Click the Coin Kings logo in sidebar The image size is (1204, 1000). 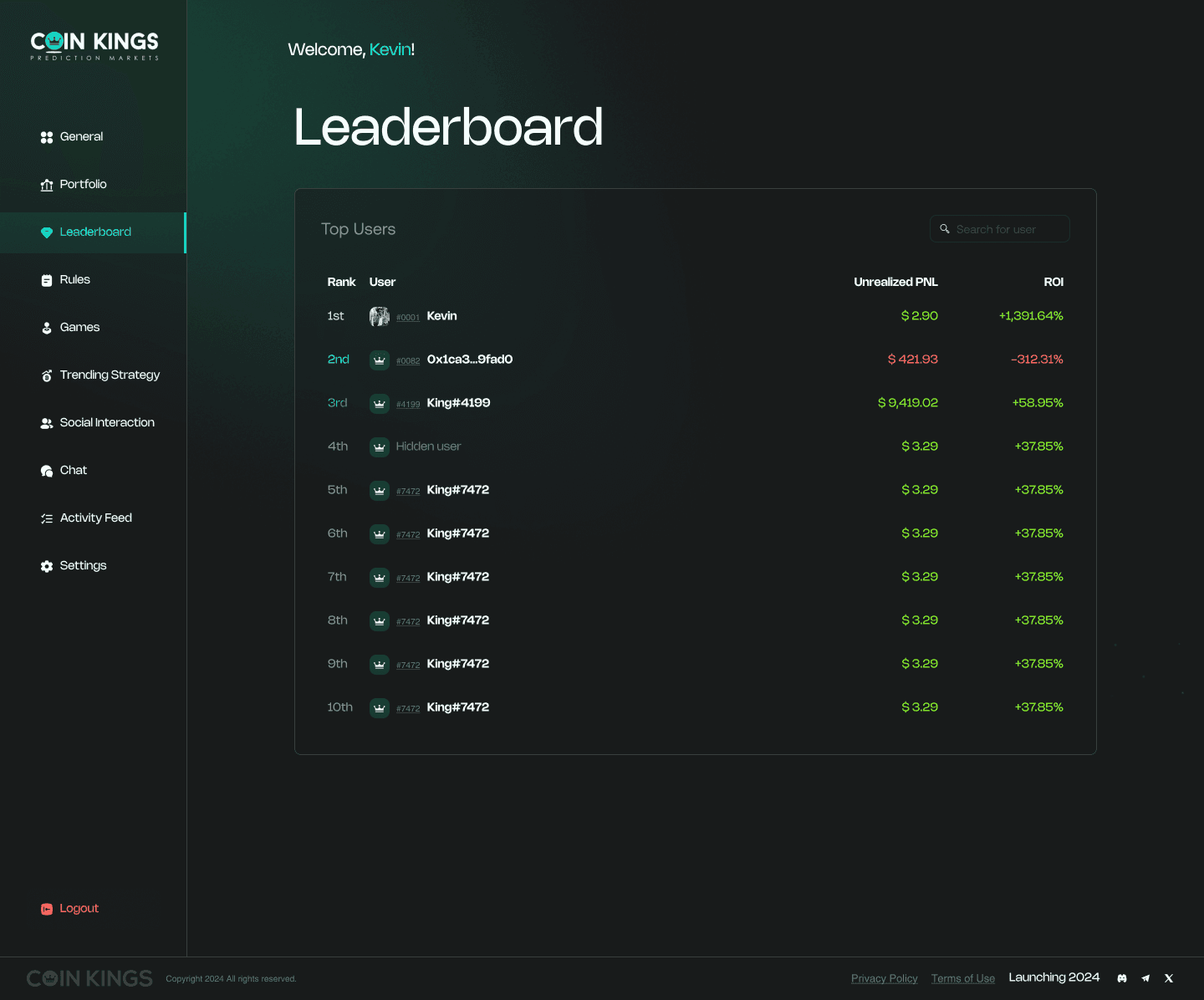pos(94,45)
